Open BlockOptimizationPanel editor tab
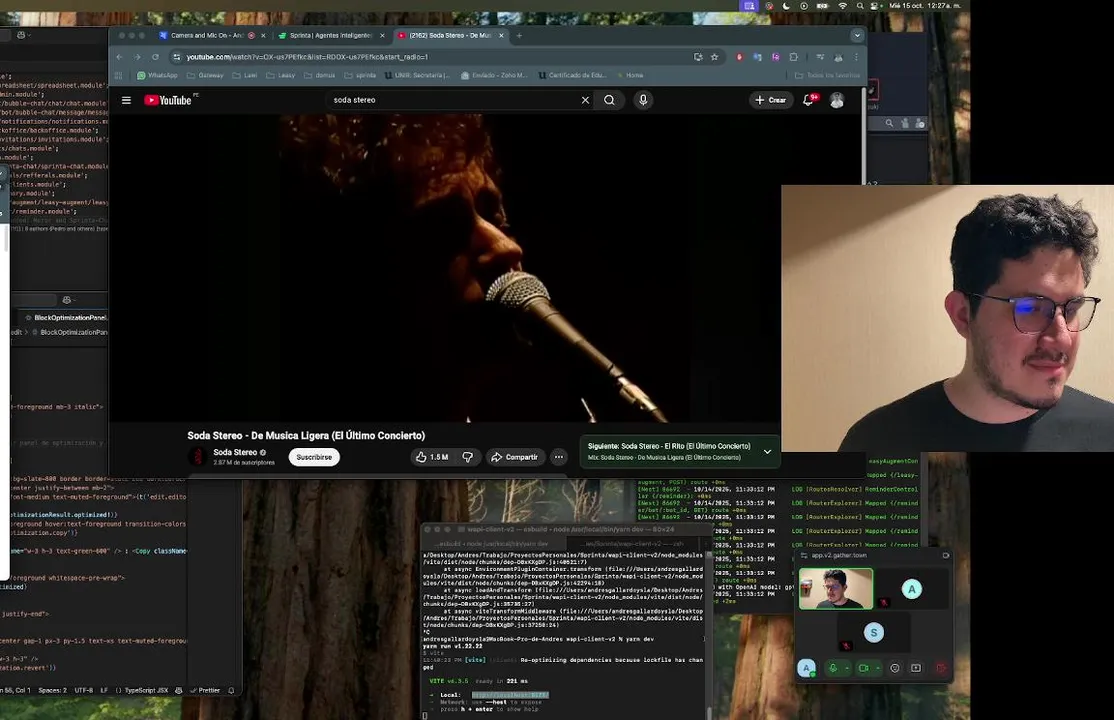This screenshot has height=720, width=1114. tap(65, 318)
